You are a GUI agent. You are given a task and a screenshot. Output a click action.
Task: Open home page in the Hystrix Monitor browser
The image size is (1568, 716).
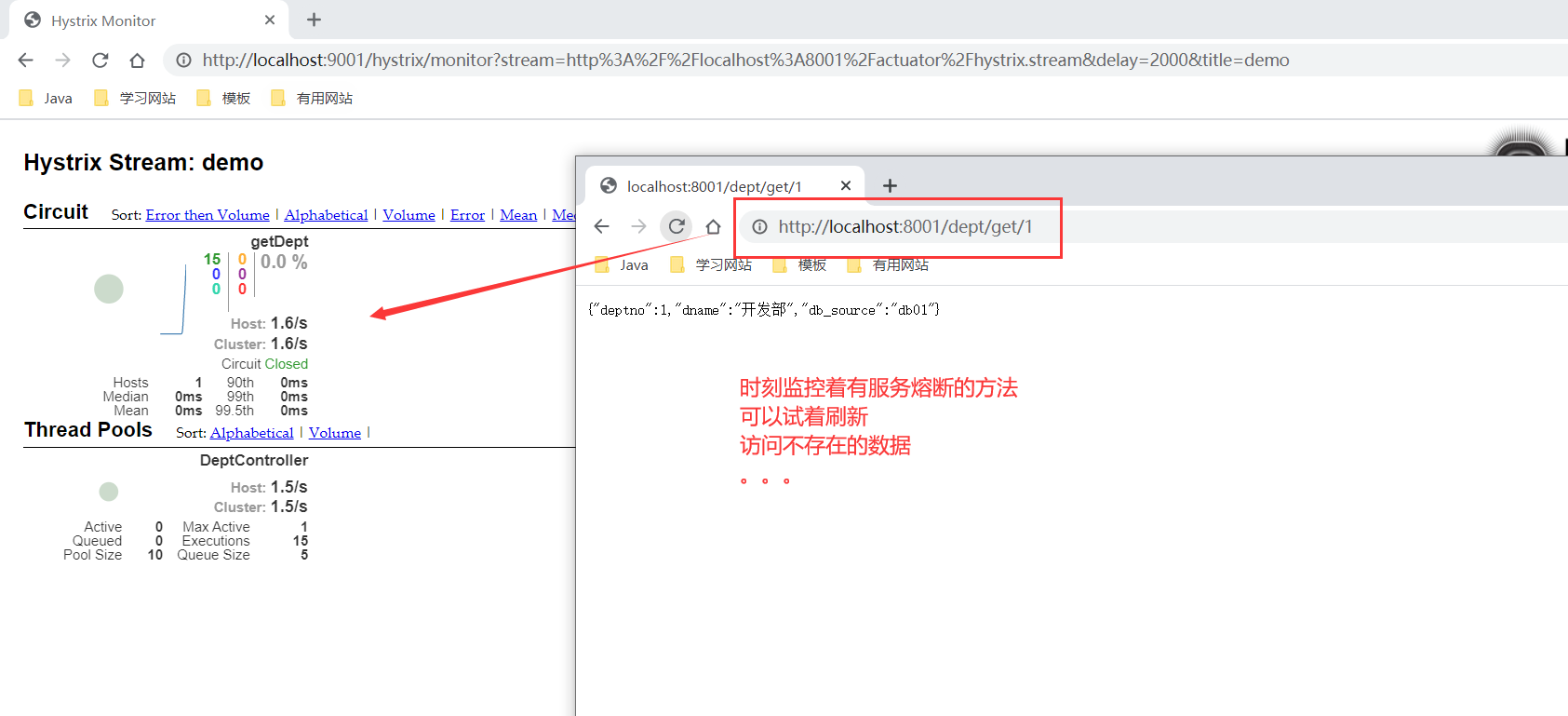[x=138, y=61]
